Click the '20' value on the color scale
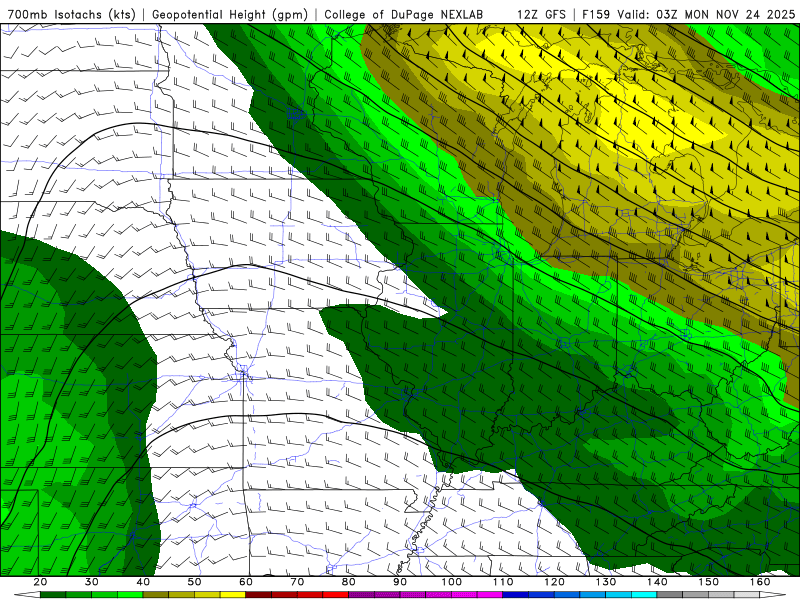This screenshot has height=600, width=800. click(40, 582)
